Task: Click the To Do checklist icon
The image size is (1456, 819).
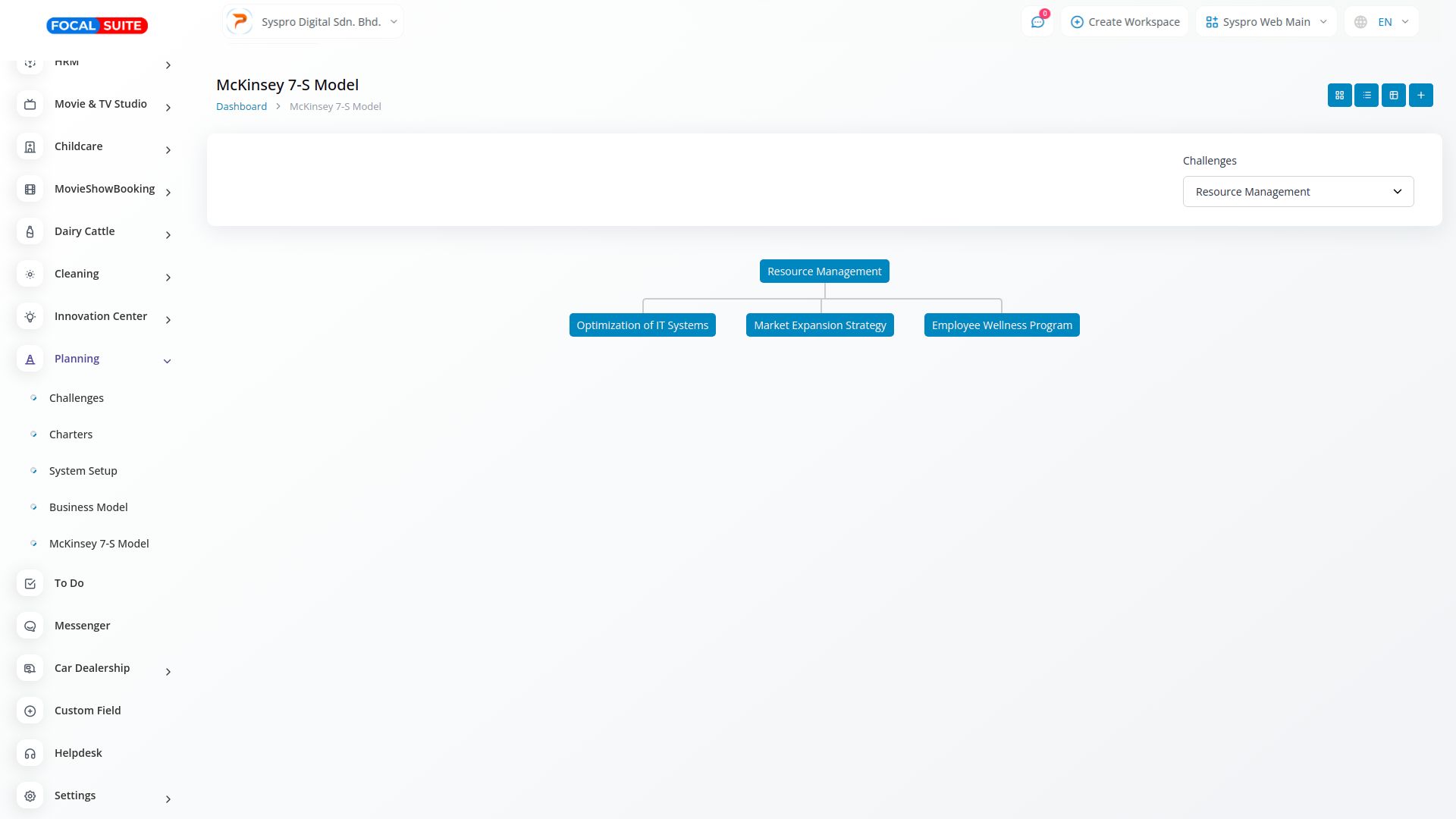Action: (x=30, y=583)
